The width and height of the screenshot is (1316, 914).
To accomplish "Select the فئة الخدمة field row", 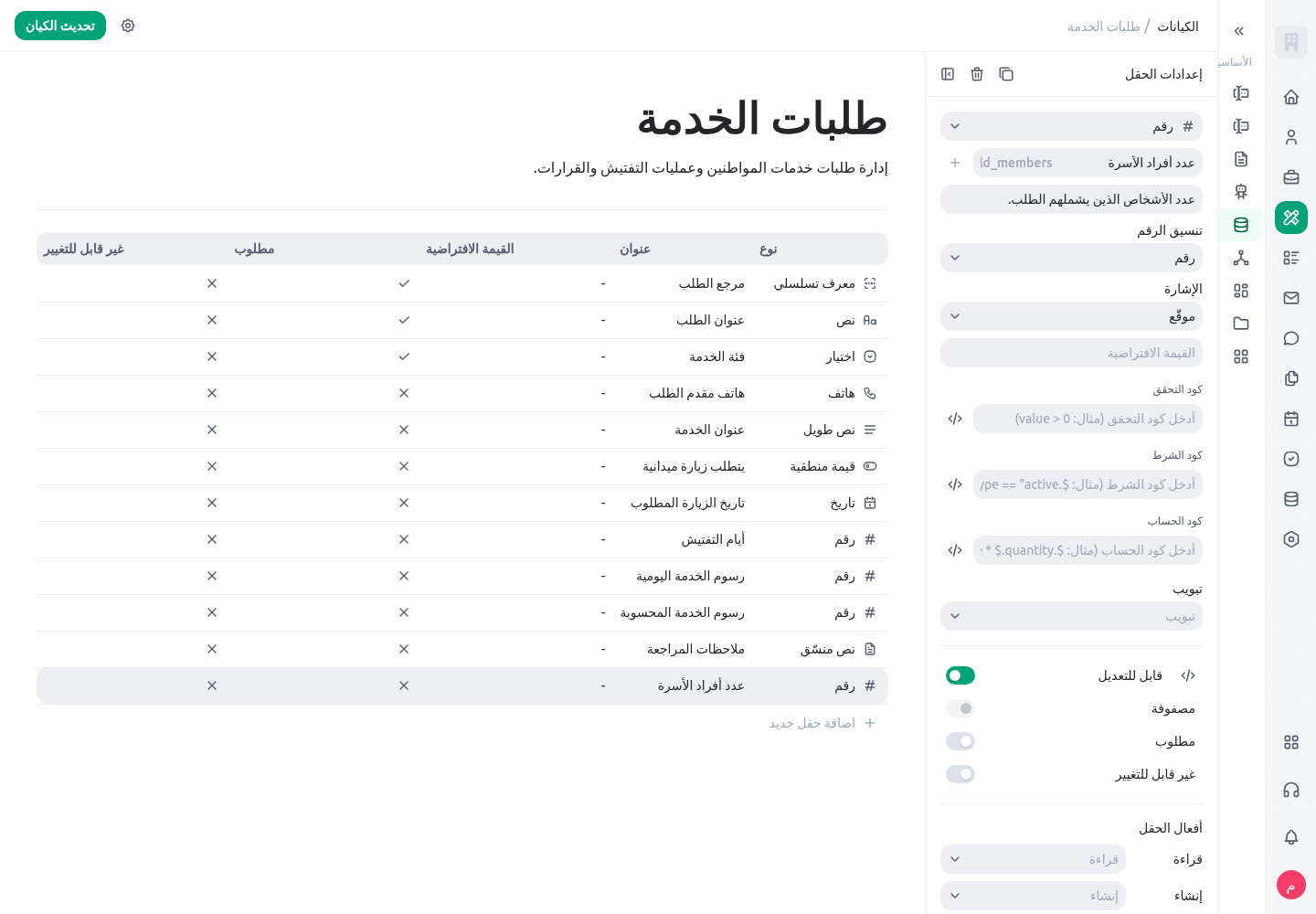I will click(x=462, y=356).
